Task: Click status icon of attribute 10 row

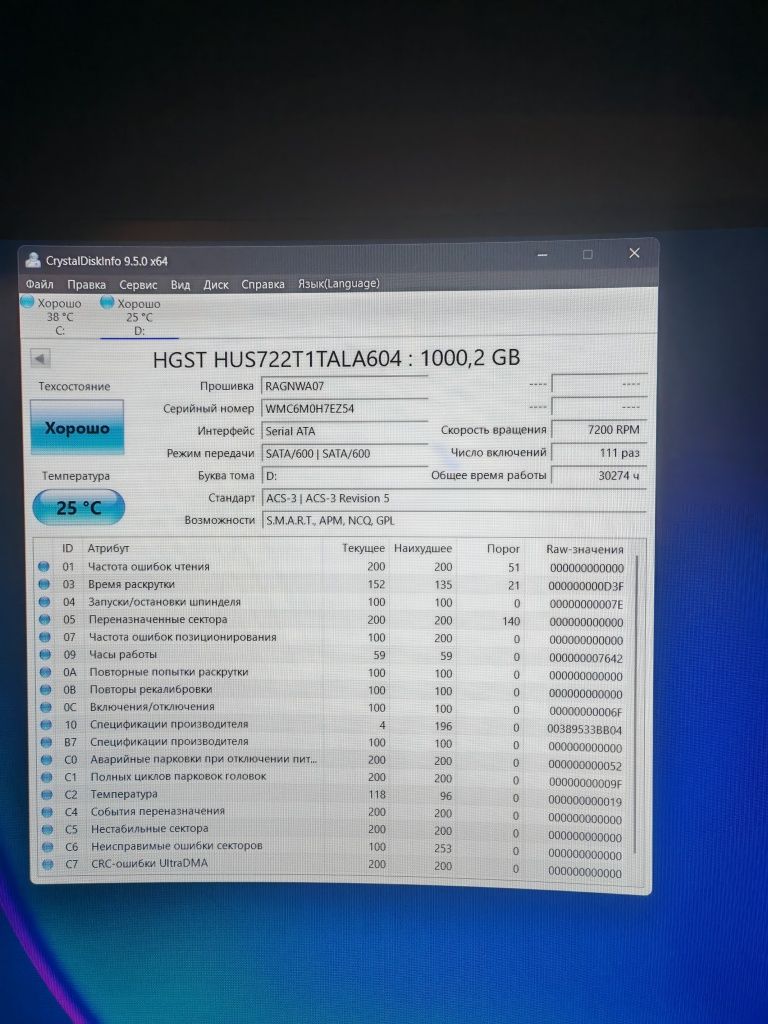Action: tap(46, 725)
